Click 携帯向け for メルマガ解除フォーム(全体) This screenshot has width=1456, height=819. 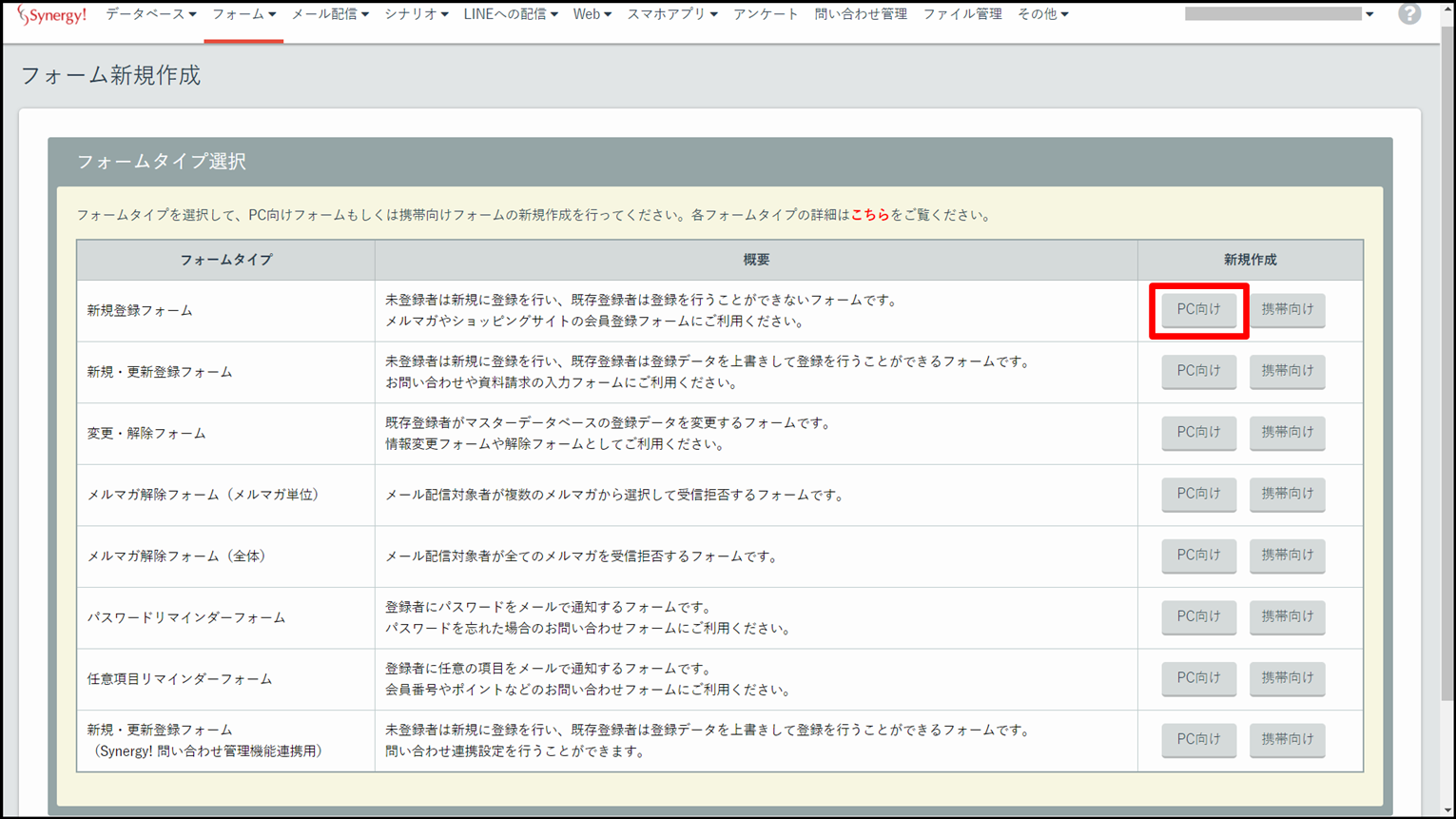point(1287,555)
